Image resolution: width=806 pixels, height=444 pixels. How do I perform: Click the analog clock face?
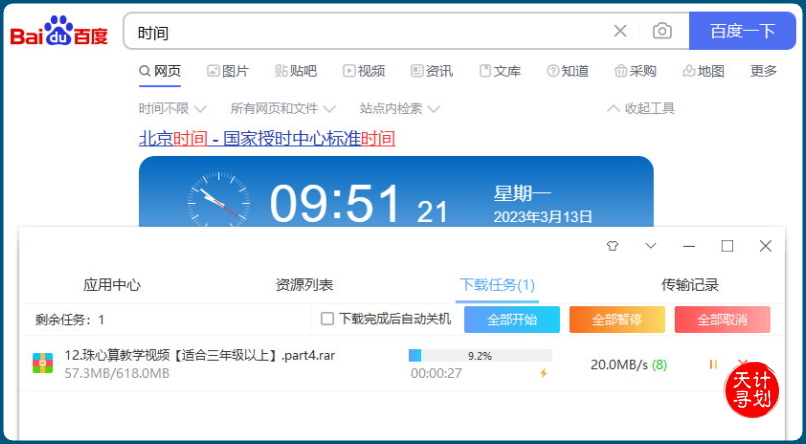pos(218,201)
